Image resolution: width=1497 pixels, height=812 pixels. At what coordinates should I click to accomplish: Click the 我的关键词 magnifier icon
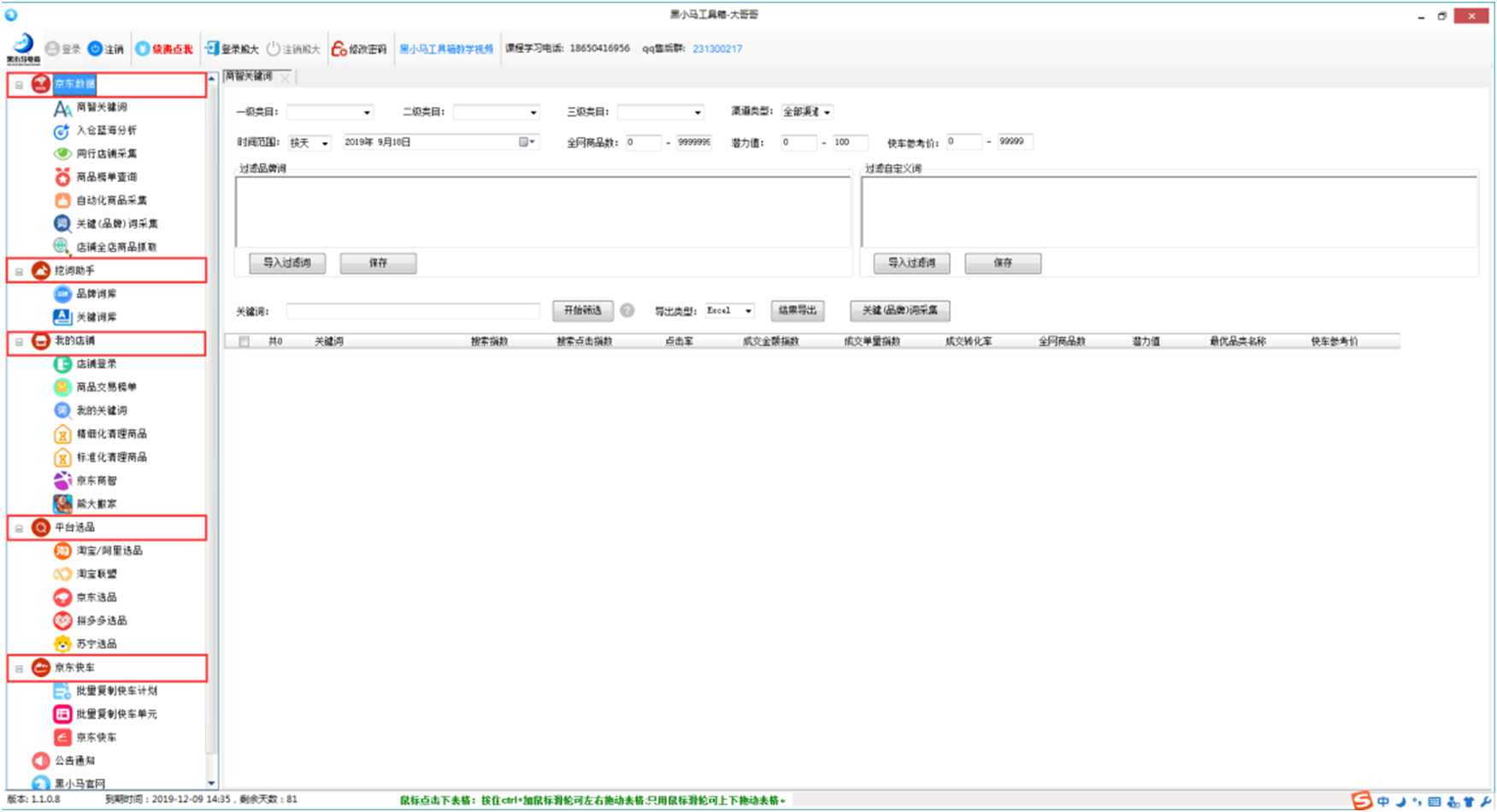pos(62,410)
